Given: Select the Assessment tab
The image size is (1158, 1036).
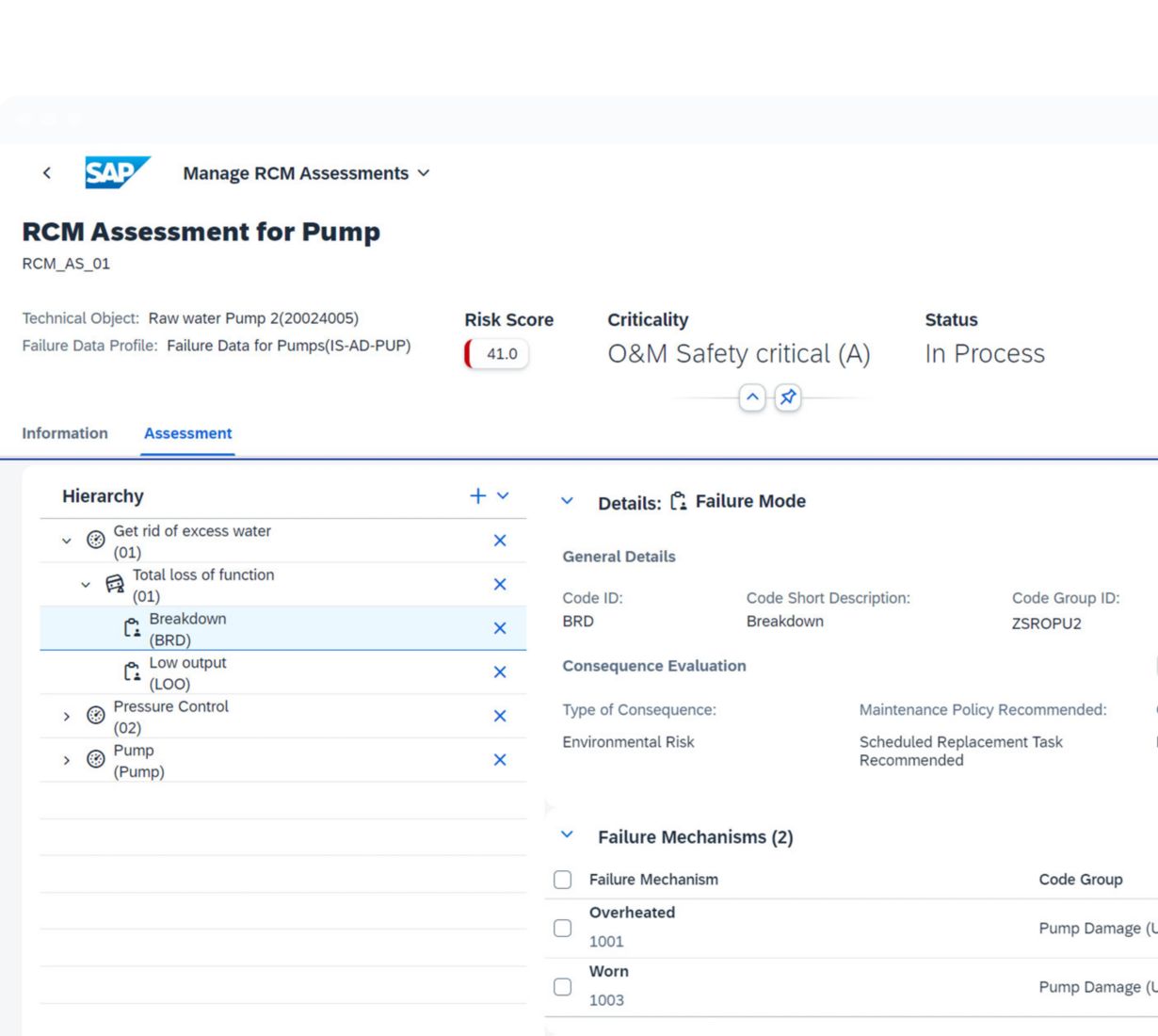Looking at the screenshot, I should point(187,433).
